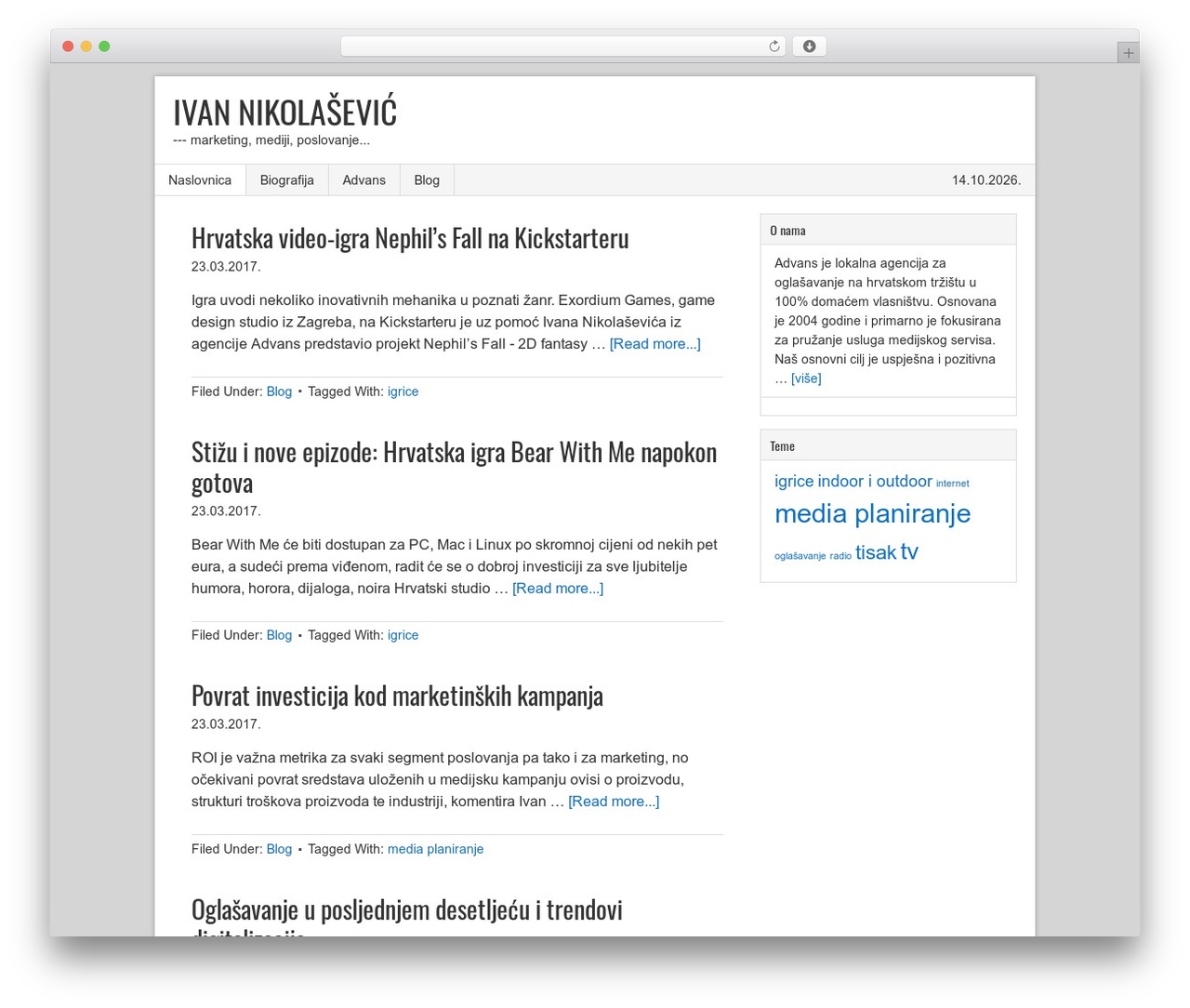Click the Teme widget heading

pyautogui.click(x=782, y=446)
